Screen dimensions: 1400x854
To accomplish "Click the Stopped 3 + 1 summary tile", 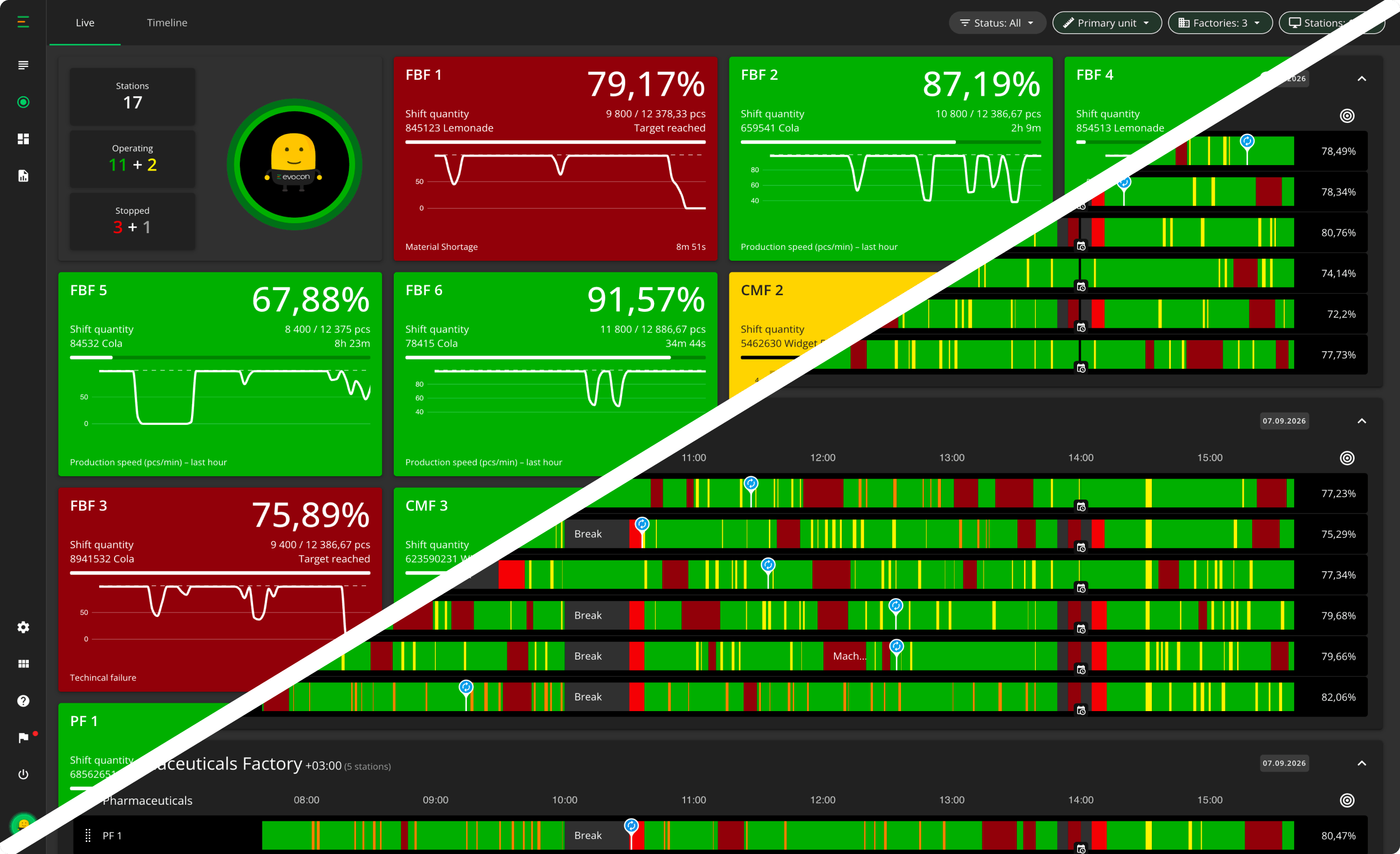I will (132, 221).
